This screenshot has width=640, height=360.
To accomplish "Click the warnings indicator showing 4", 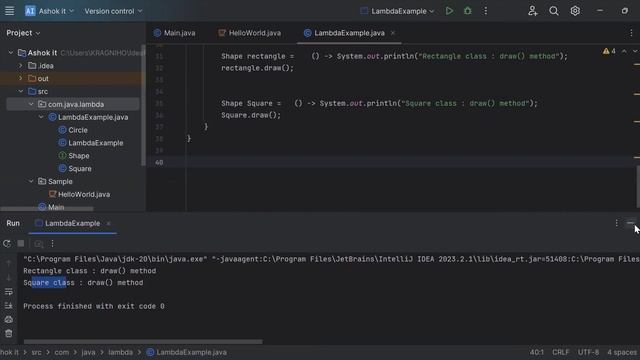I will pos(609,51).
